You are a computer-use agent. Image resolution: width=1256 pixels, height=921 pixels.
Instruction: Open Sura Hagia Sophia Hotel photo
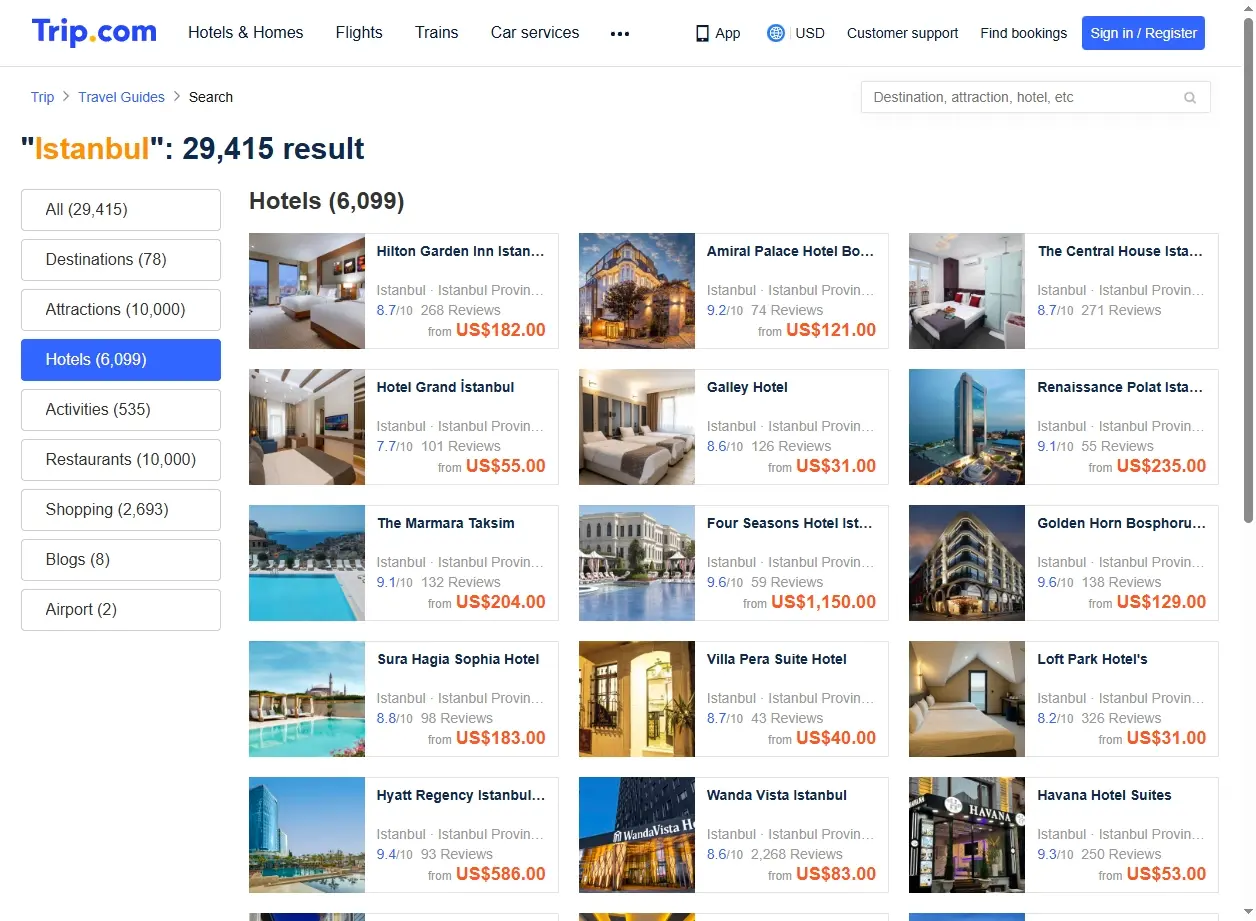(307, 699)
